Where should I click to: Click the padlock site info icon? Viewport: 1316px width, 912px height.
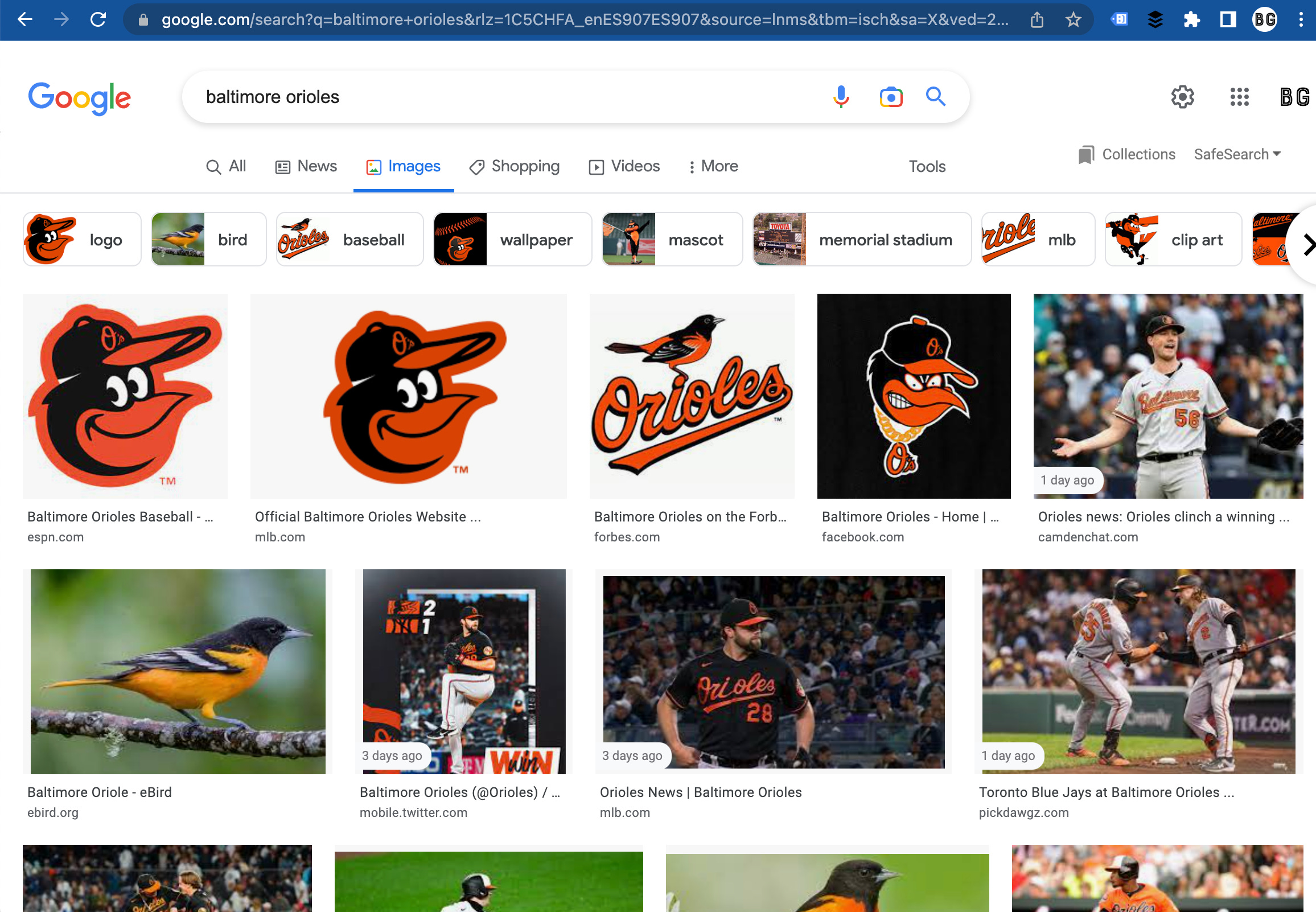click(143, 20)
